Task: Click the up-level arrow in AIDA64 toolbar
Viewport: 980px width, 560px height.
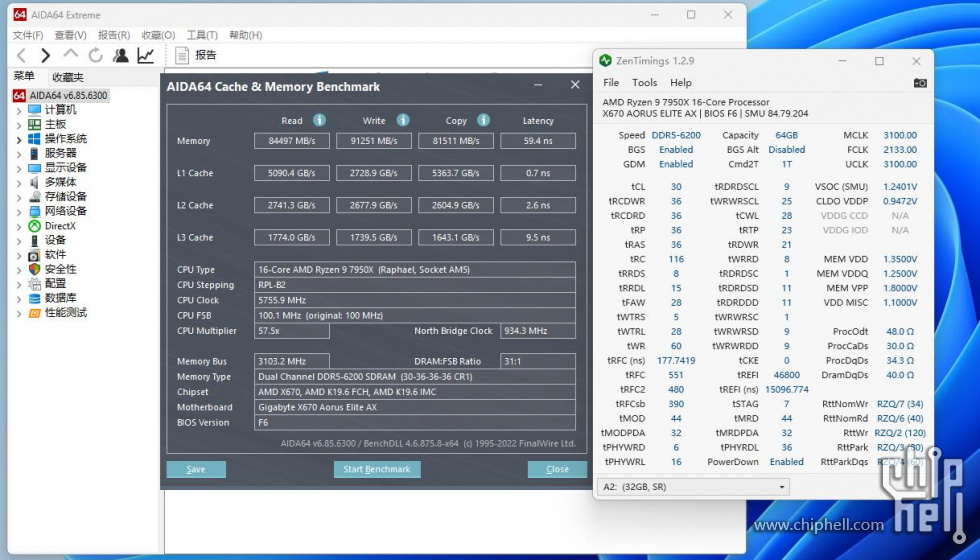Action: [71, 54]
